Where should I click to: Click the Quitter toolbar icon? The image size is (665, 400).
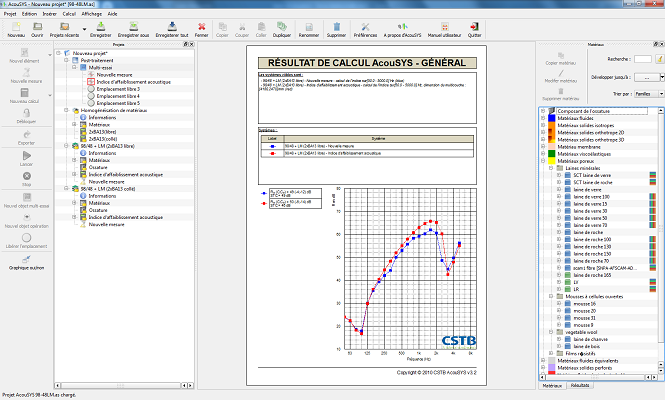click(474, 27)
